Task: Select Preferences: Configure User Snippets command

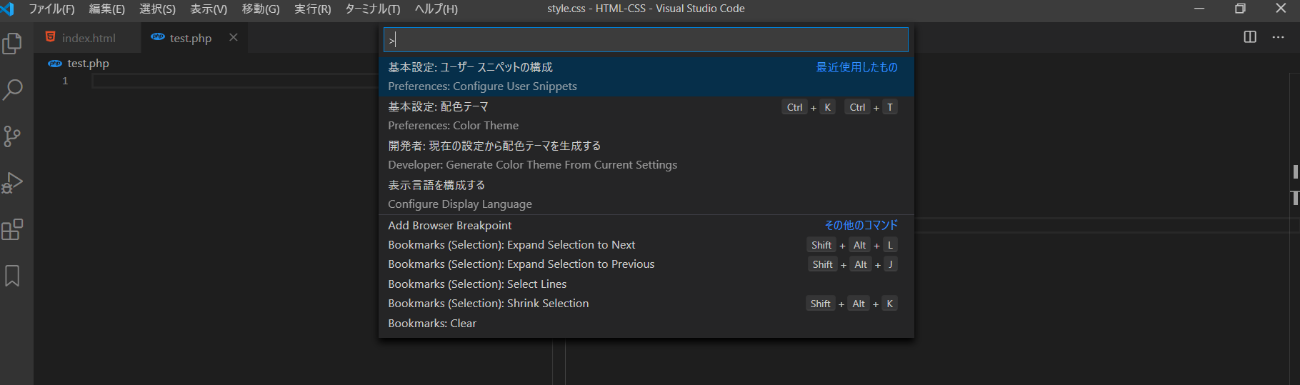Action: pos(646,77)
